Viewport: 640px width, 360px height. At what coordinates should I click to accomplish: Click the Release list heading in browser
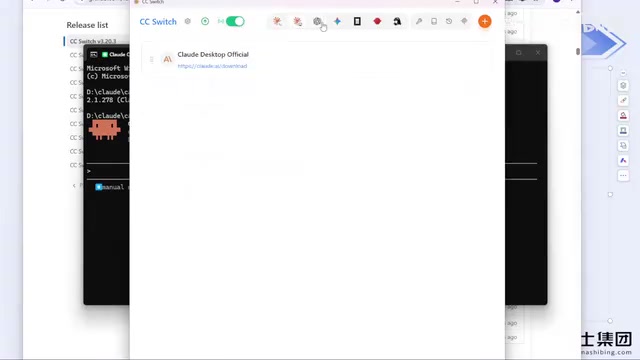pos(87,25)
